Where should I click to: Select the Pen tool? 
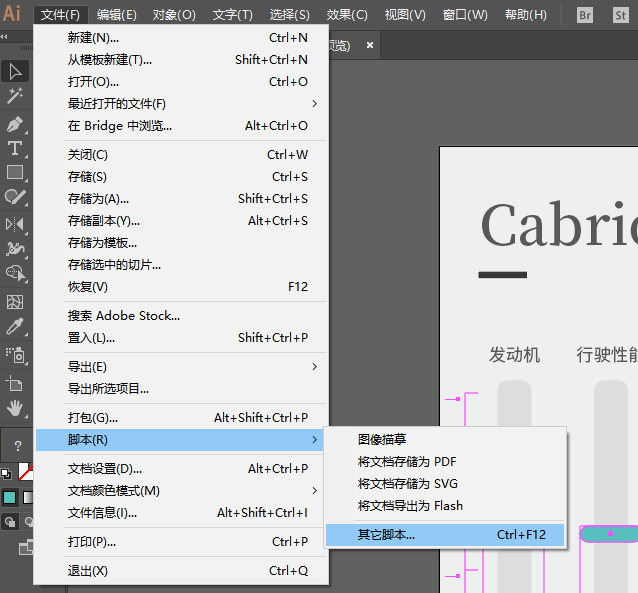(x=15, y=124)
